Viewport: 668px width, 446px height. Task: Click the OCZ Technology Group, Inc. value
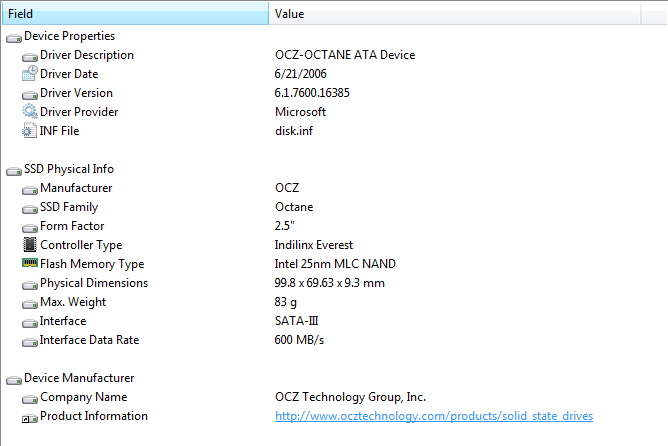coord(350,397)
